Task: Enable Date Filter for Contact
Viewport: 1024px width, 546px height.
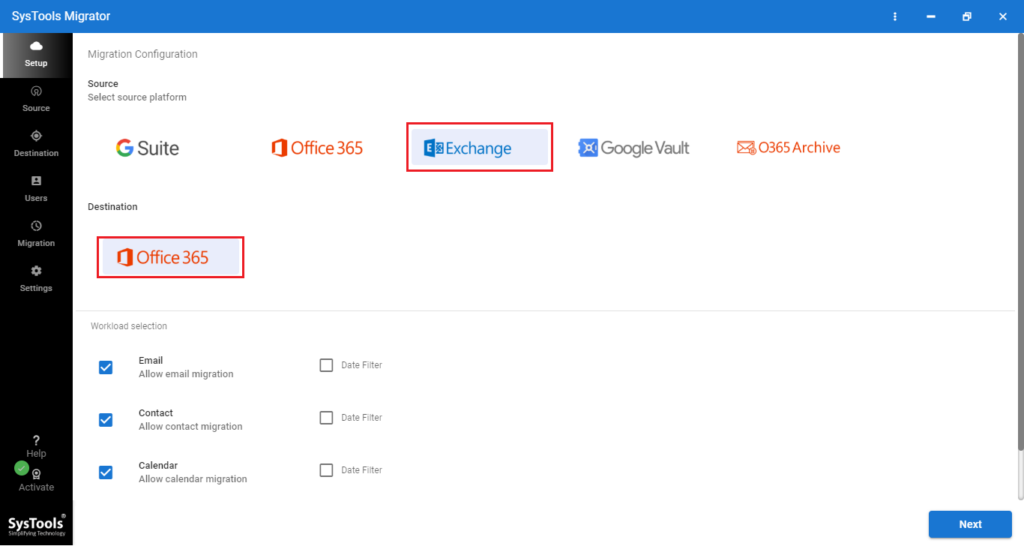Action: click(x=326, y=417)
